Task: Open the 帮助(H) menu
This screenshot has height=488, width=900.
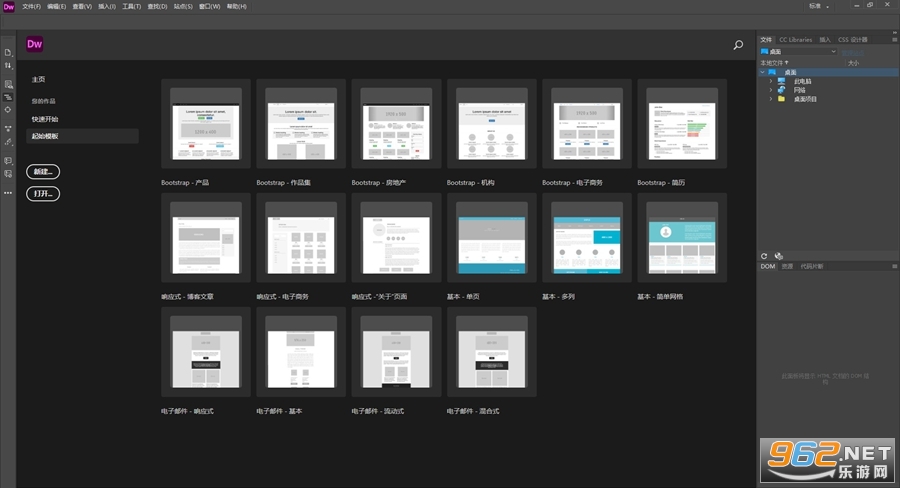Action: 236,6
